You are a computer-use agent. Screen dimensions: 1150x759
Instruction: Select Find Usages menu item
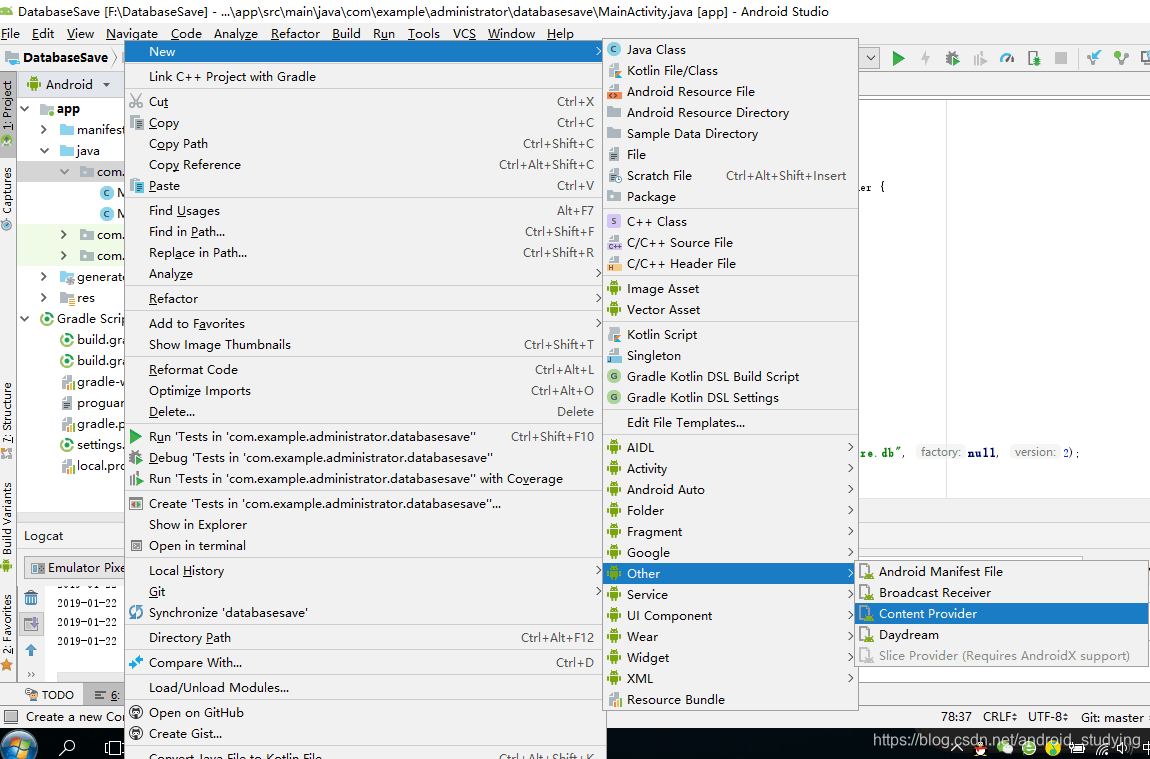365,210
